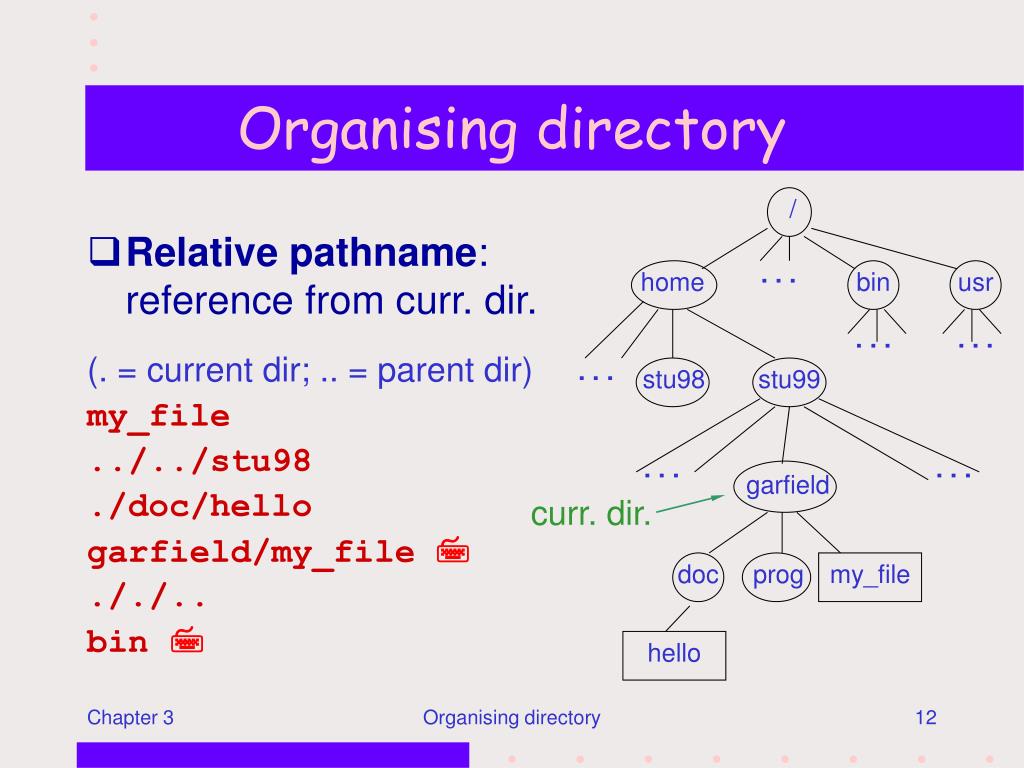Click the "Chapter 3" footer text
The image size is (1024, 768).
[131, 718]
